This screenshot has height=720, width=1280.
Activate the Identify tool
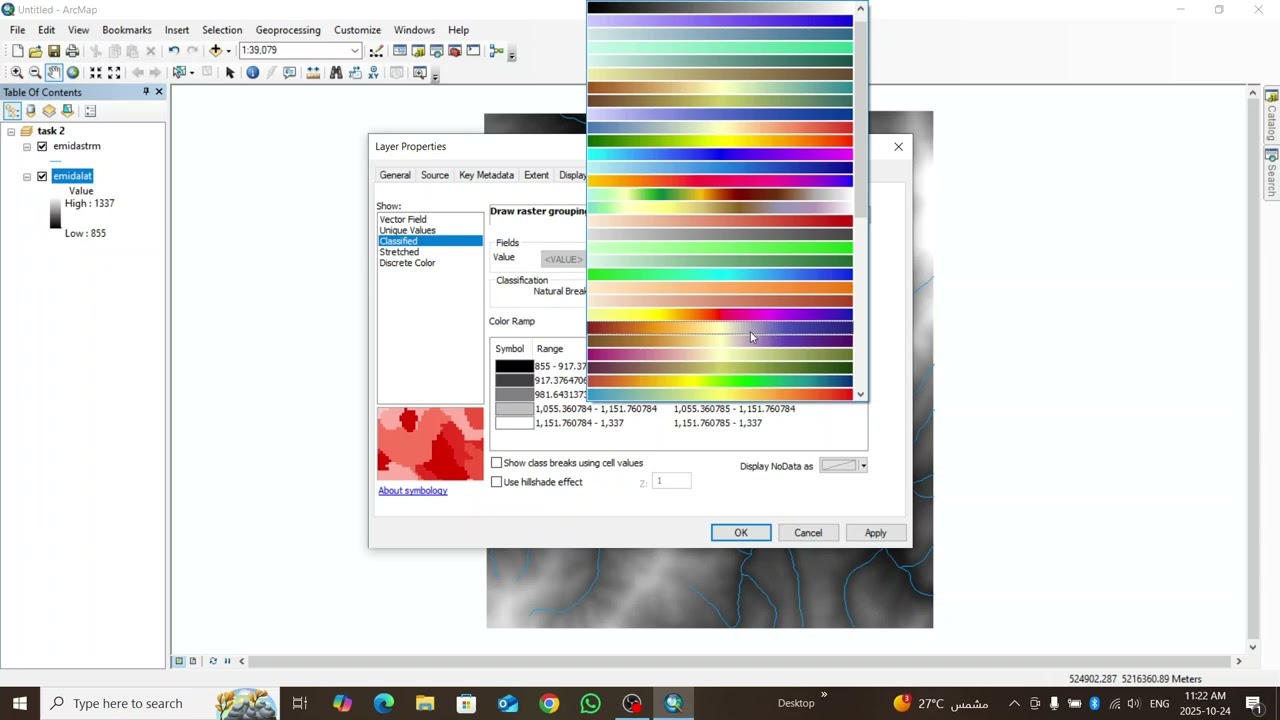252,73
